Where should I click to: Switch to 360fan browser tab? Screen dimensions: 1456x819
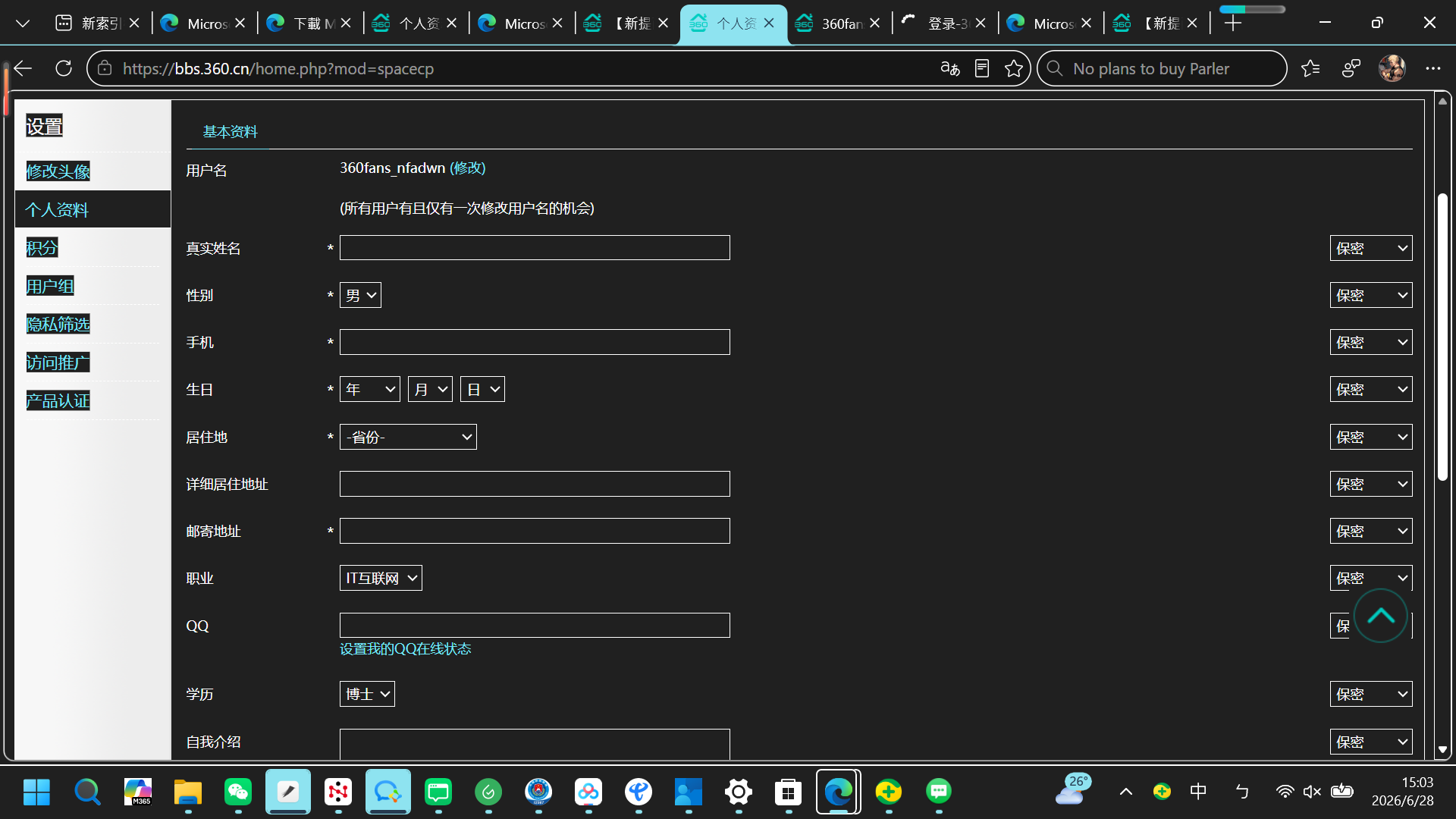[x=839, y=24]
